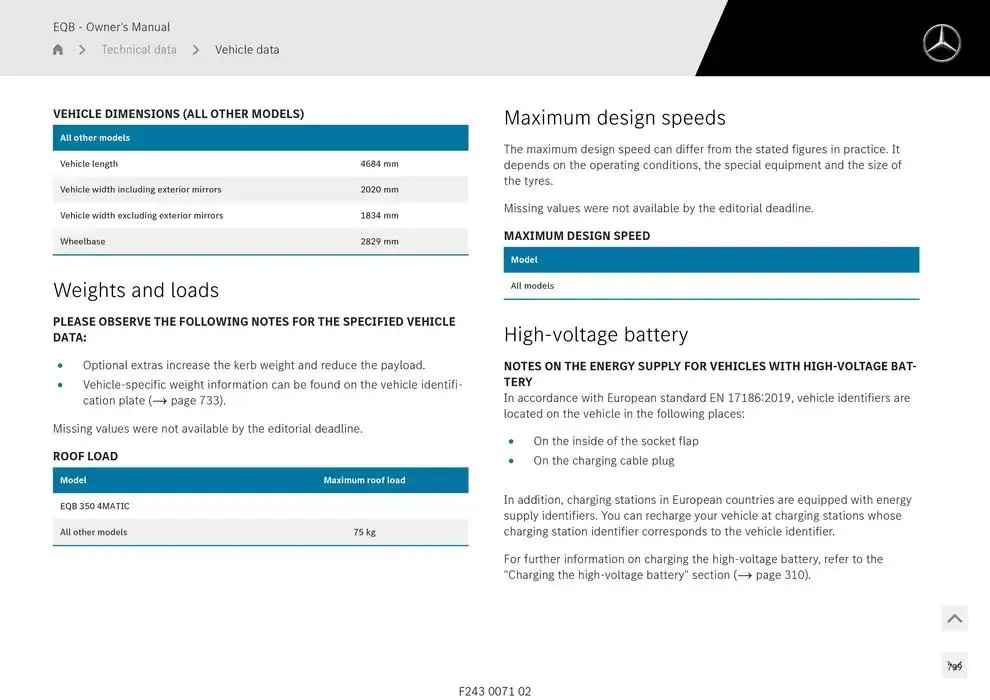990x700 pixels.
Task: Click the Vehicle length table row
Action: point(260,164)
